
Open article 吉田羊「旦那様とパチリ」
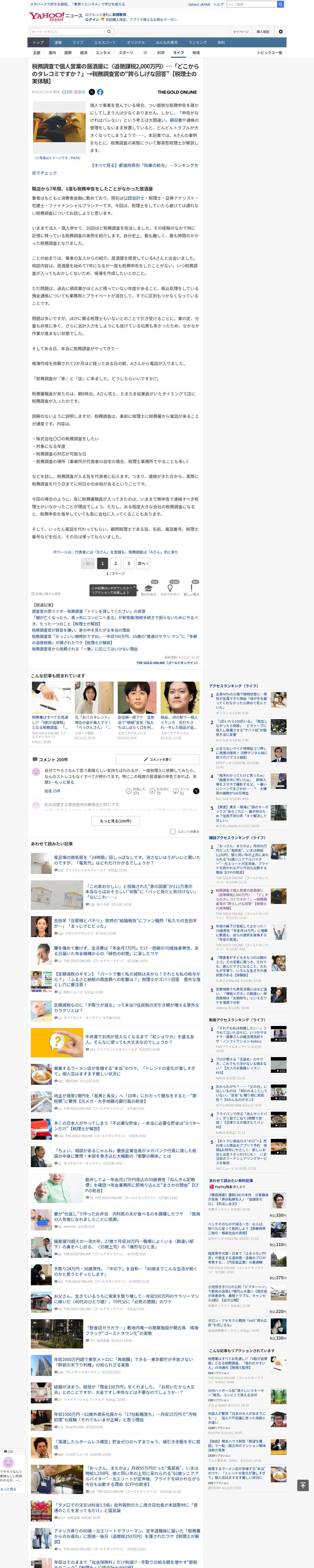click(x=126, y=923)
